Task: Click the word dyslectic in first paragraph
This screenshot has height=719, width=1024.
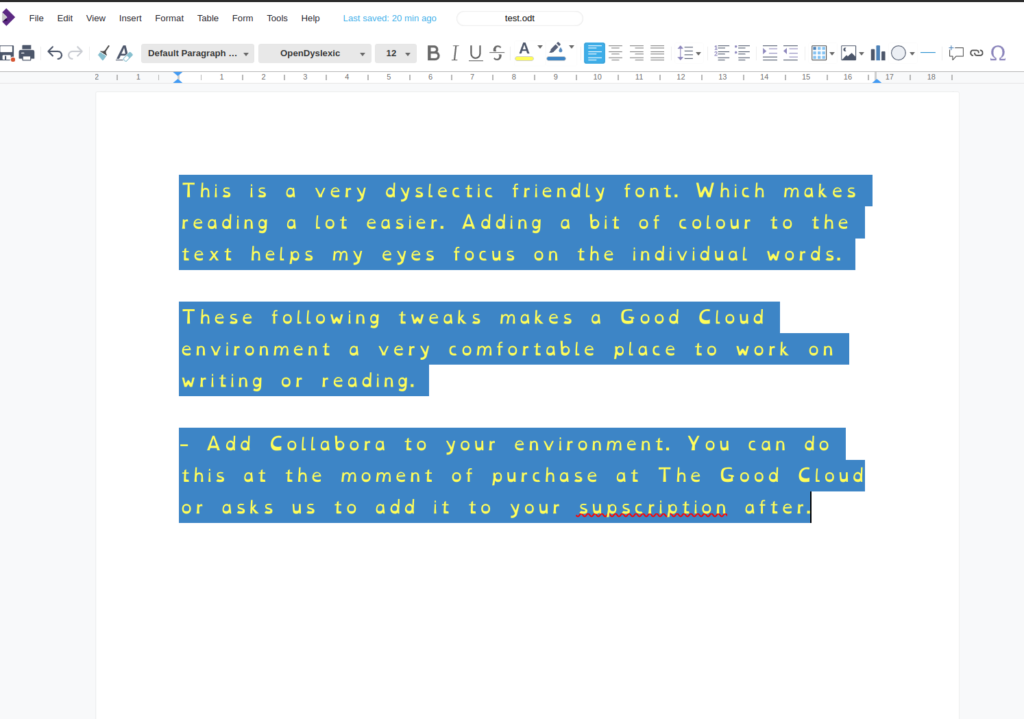Action: [x=440, y=191]
